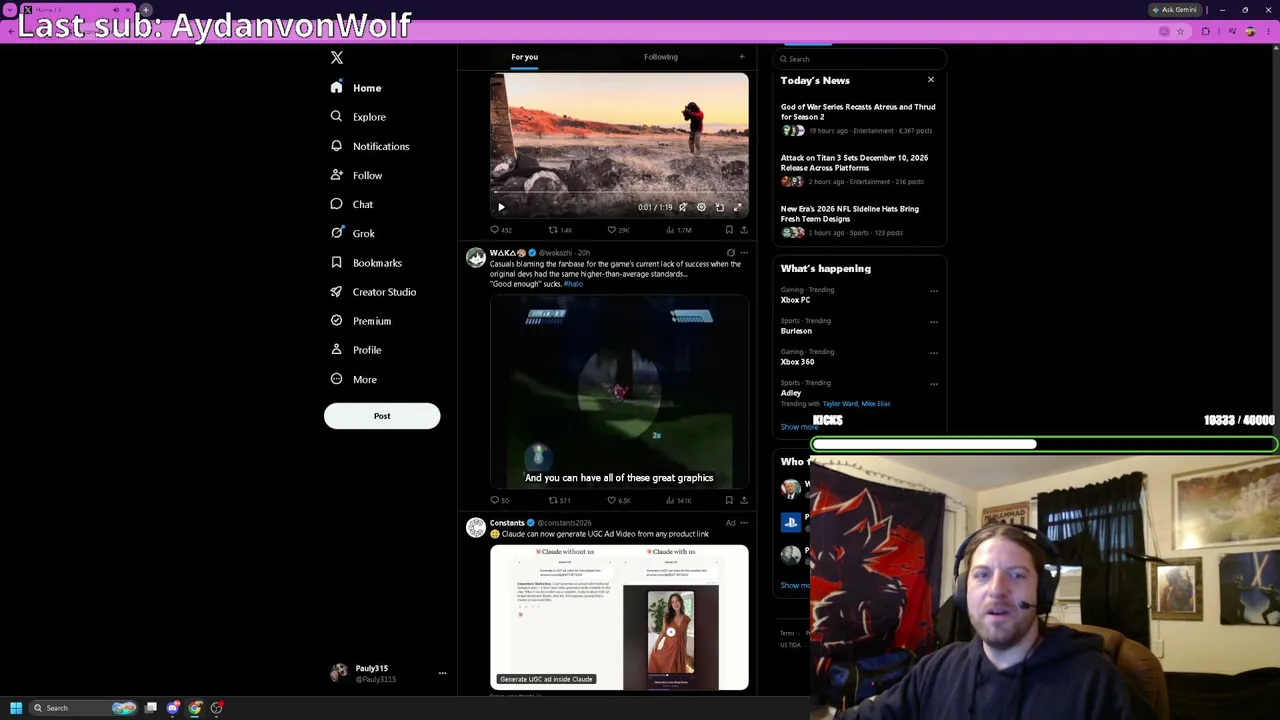Open Bookmarks in the sidebar
The width and height of the screenshot is (1280, 720).
click(x=366, y=263)
